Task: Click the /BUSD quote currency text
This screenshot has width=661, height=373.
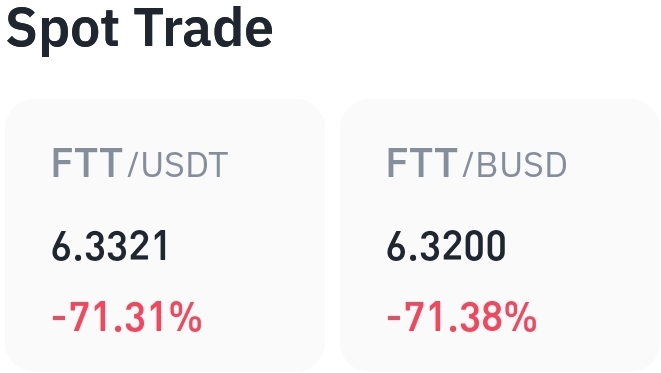Action: coord(515,165)
